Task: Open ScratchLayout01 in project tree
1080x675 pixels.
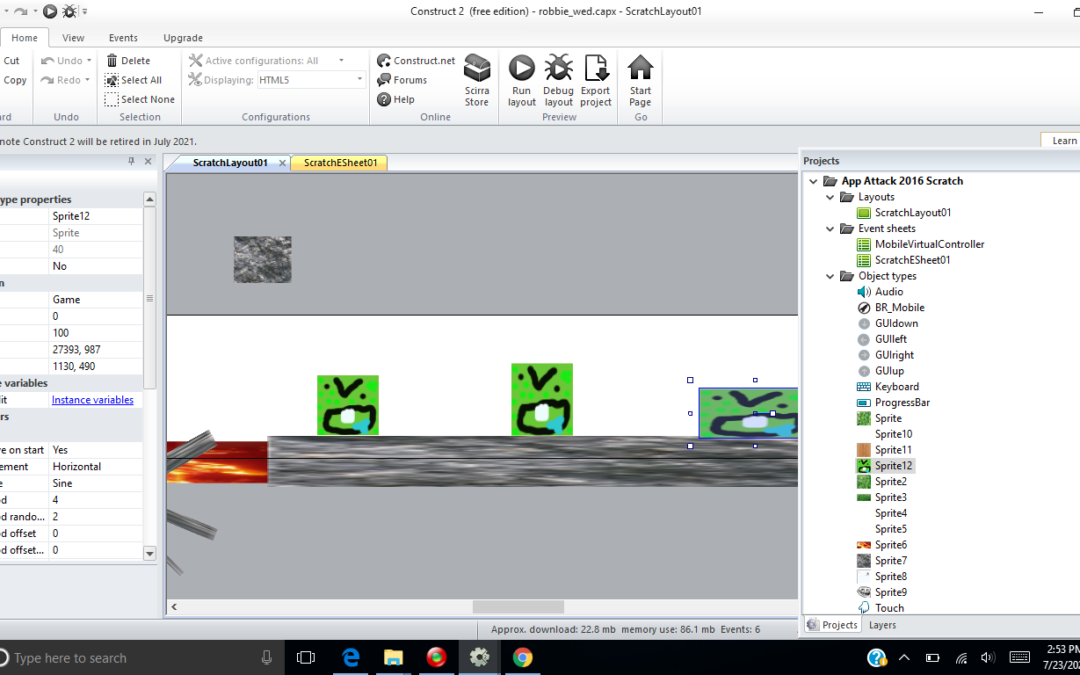Action: [913, 212]
